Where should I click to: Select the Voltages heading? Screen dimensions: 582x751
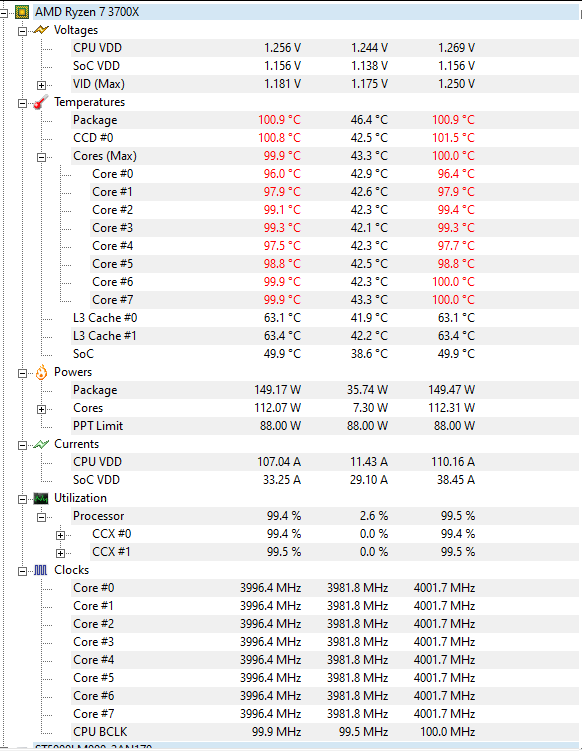[76, 30]
